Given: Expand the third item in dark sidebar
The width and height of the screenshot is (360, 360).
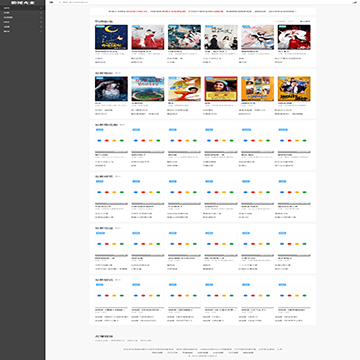Looking at the screenshot, I should [x=41, y=17].
